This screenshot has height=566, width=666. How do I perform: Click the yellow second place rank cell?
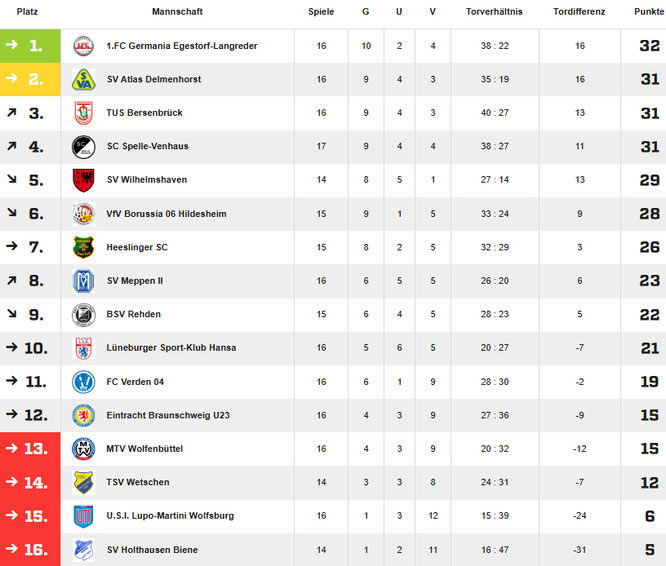(30, 80)
